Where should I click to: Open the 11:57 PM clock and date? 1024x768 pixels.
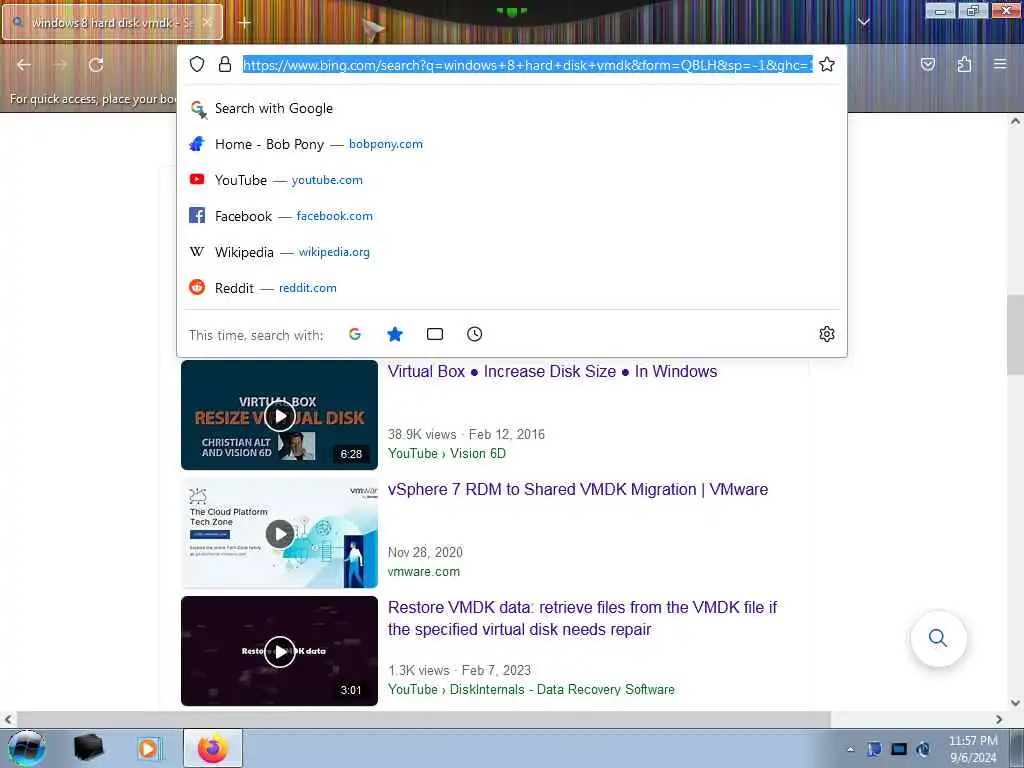pyautogui.click(x=973, y=749)
